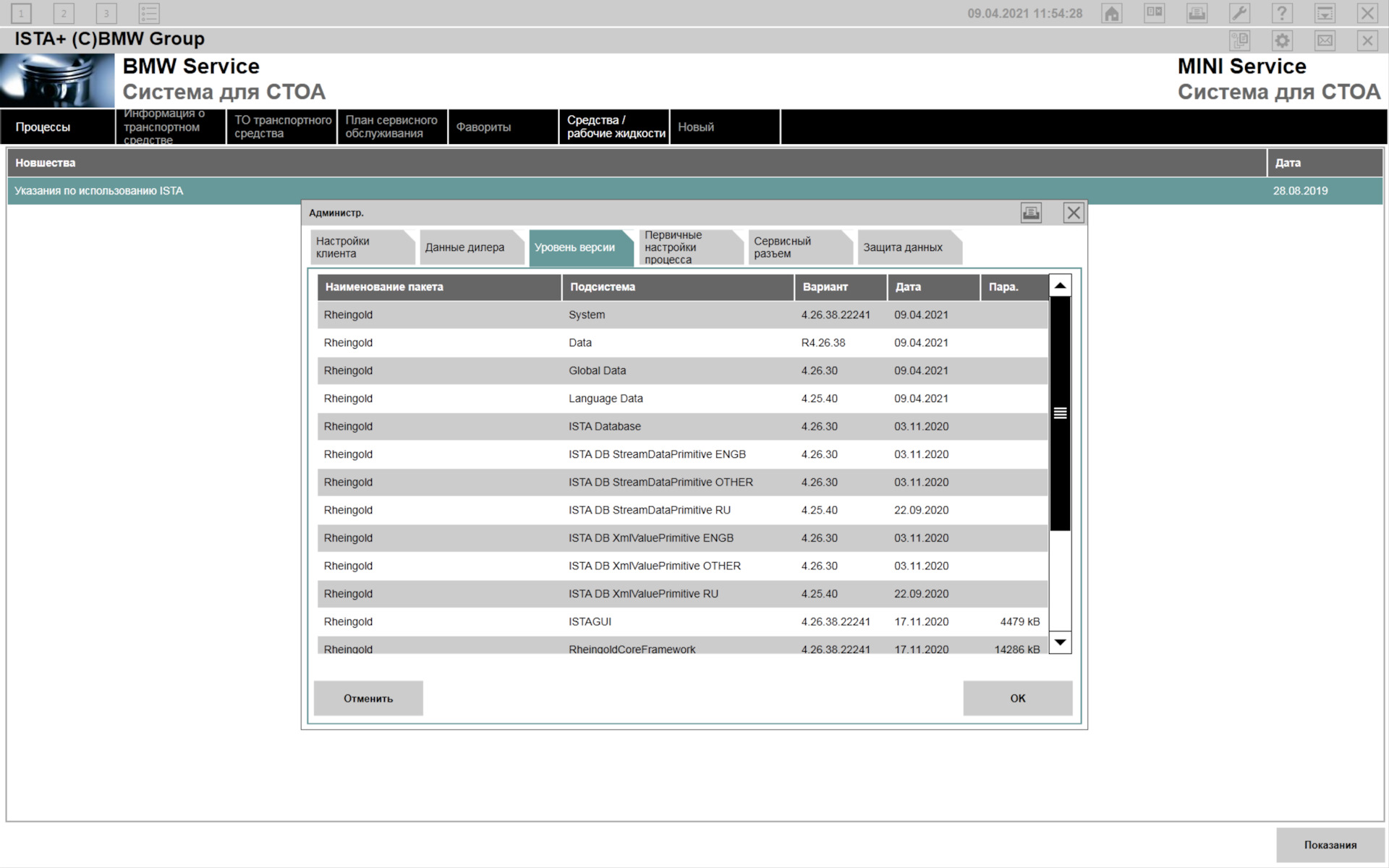Viewport: 1389px width, 868px height.
Task: Select the Новый tab
Action: pyautogui.click(x=725, y=127)
